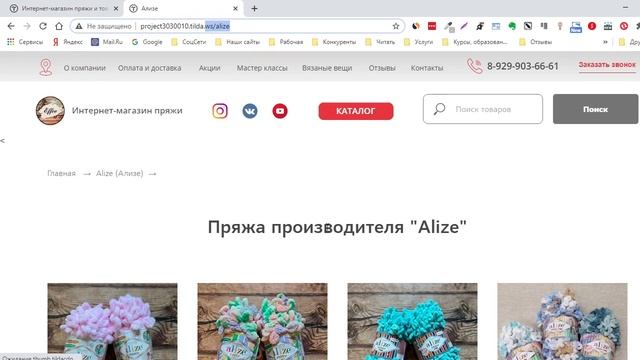Open the turquoise yarn product thumbnail
The width and height of the screenshot is (640, 360).
[412, 322]
